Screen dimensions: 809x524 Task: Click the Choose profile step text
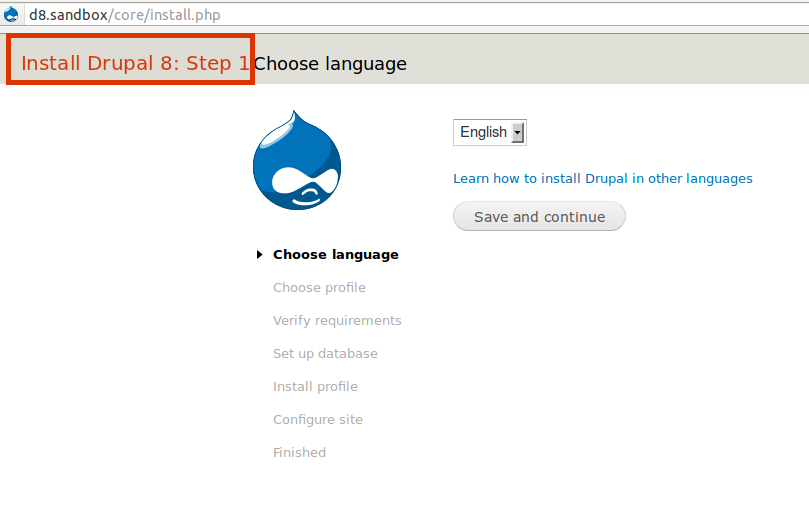pyautogui.click(x=319, y=288)
